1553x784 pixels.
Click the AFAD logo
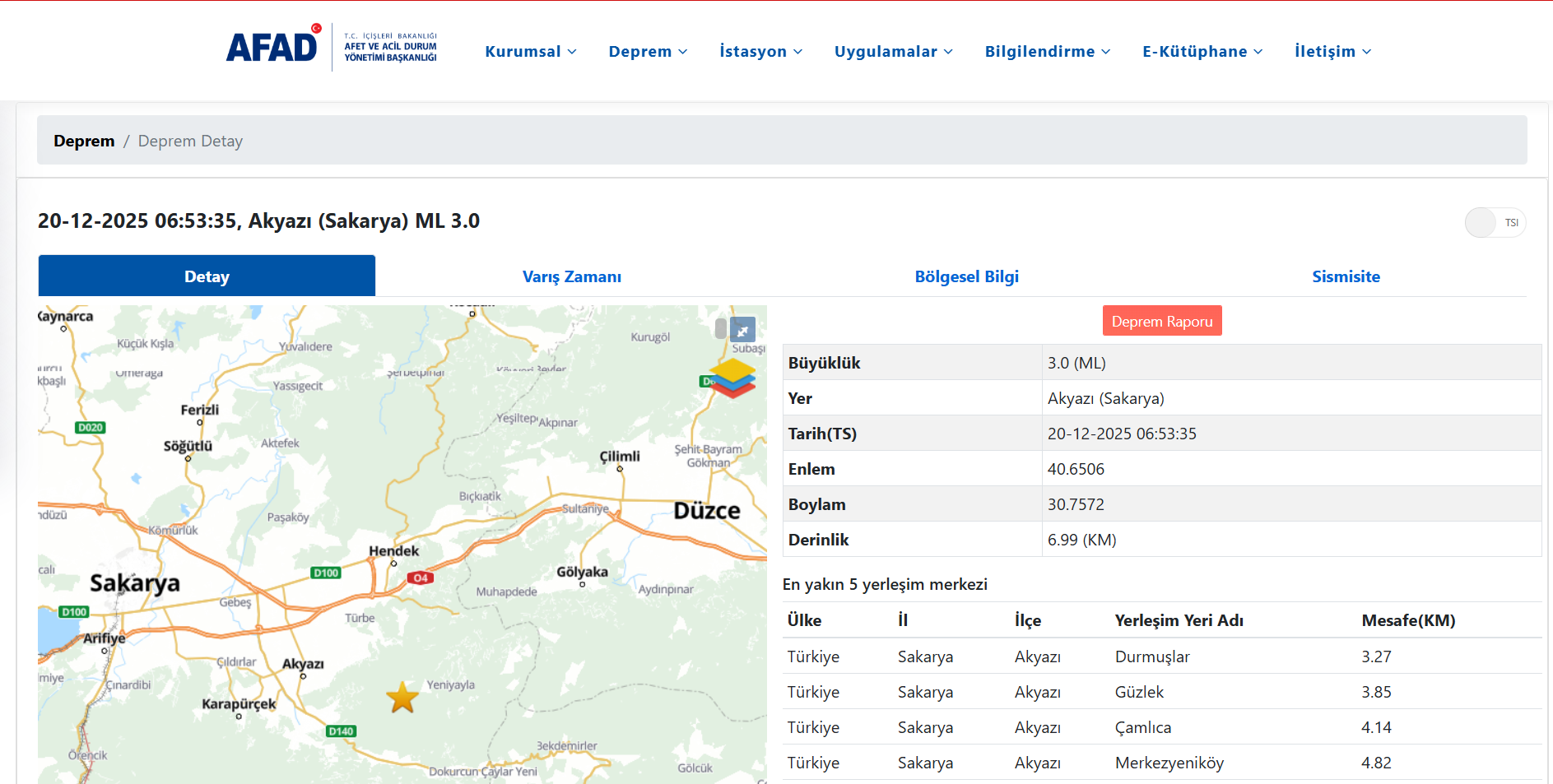[331, 48]
